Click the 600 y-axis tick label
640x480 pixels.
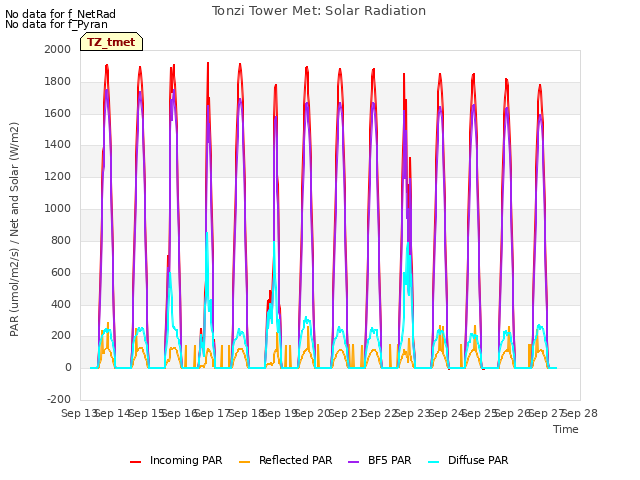61,273
